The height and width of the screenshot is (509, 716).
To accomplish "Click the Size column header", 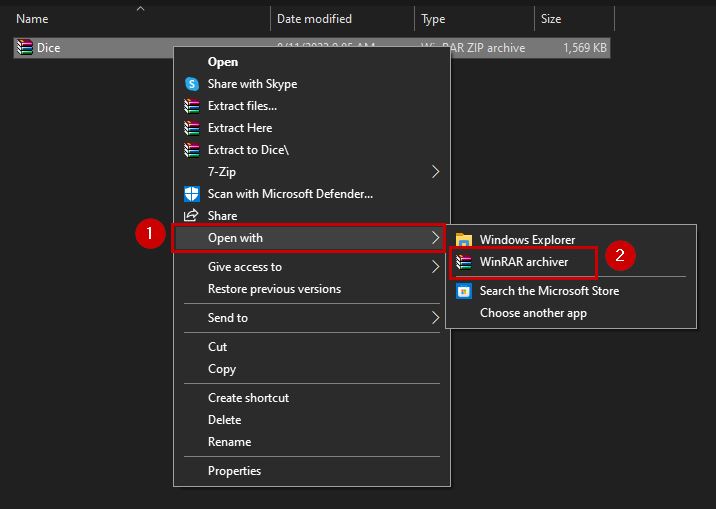I will click(551, 19).
